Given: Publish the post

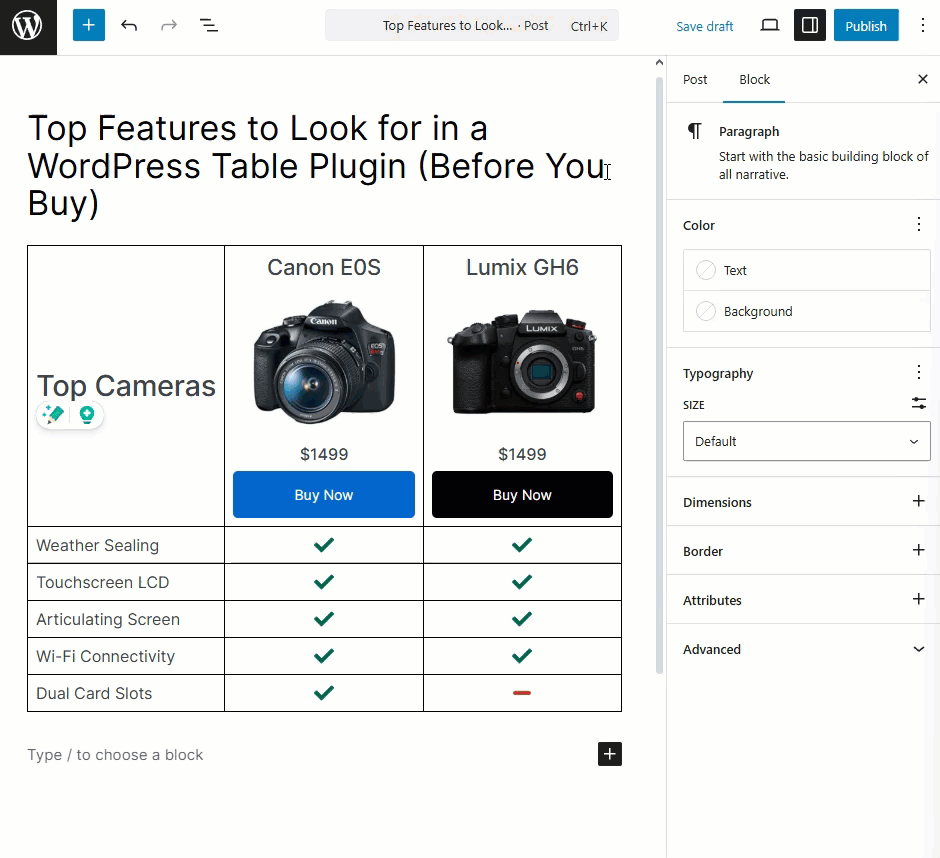Looking at the screenshot, I should (866, 26).
